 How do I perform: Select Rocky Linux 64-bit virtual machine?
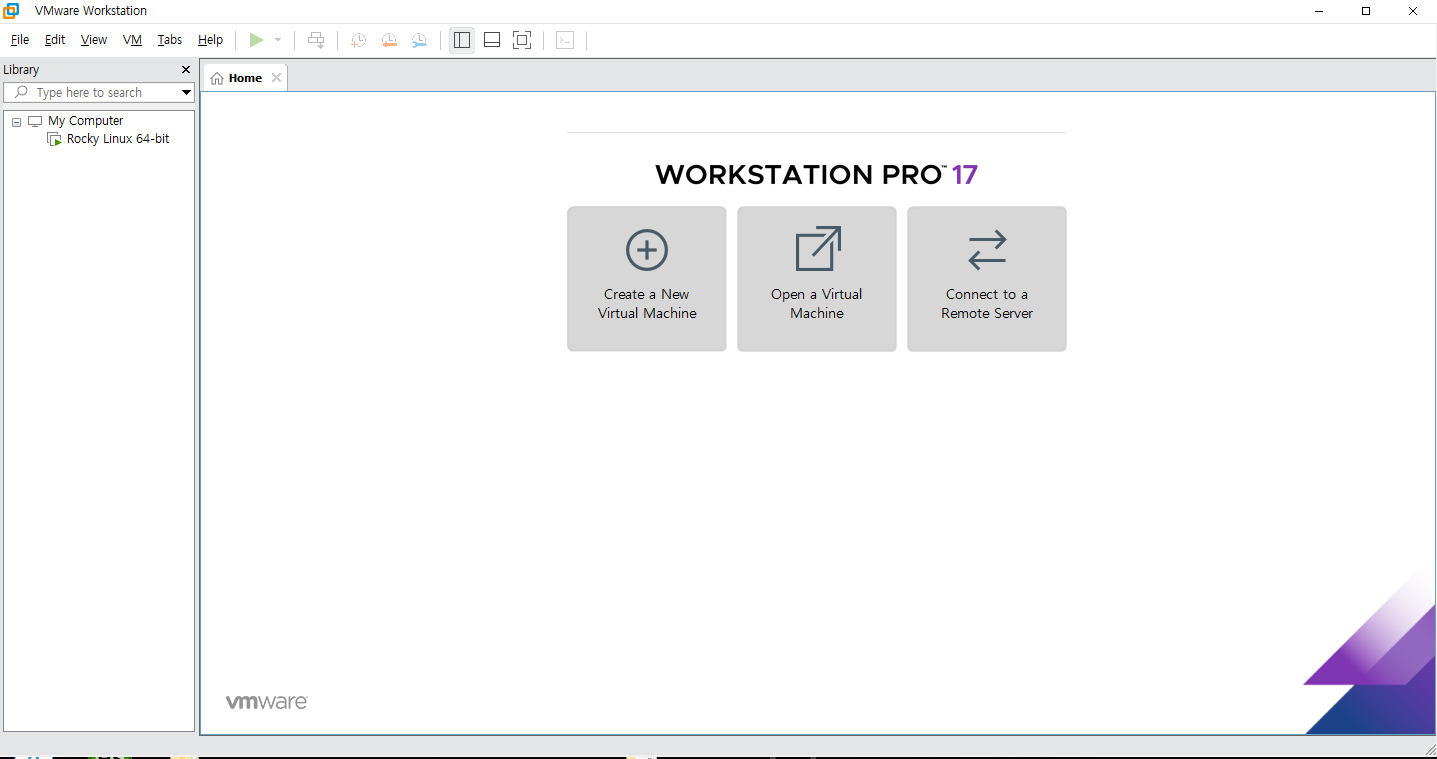pyautogui.click(x=118, y=139)
